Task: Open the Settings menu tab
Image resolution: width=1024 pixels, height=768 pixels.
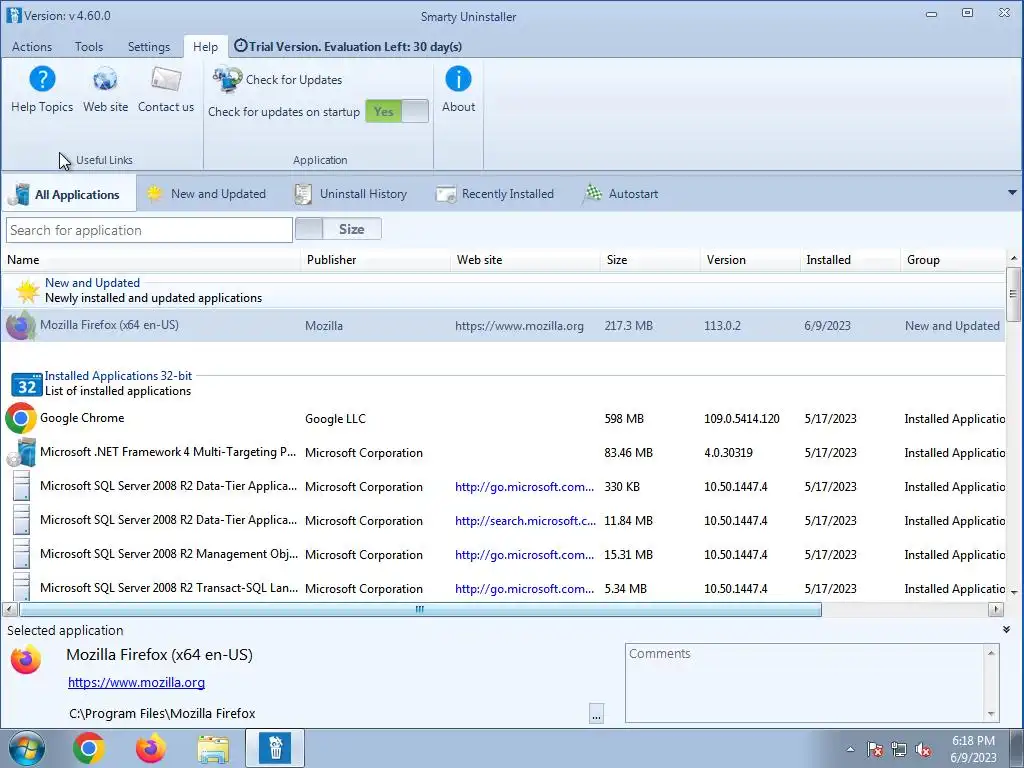Action: coord(149,47)
